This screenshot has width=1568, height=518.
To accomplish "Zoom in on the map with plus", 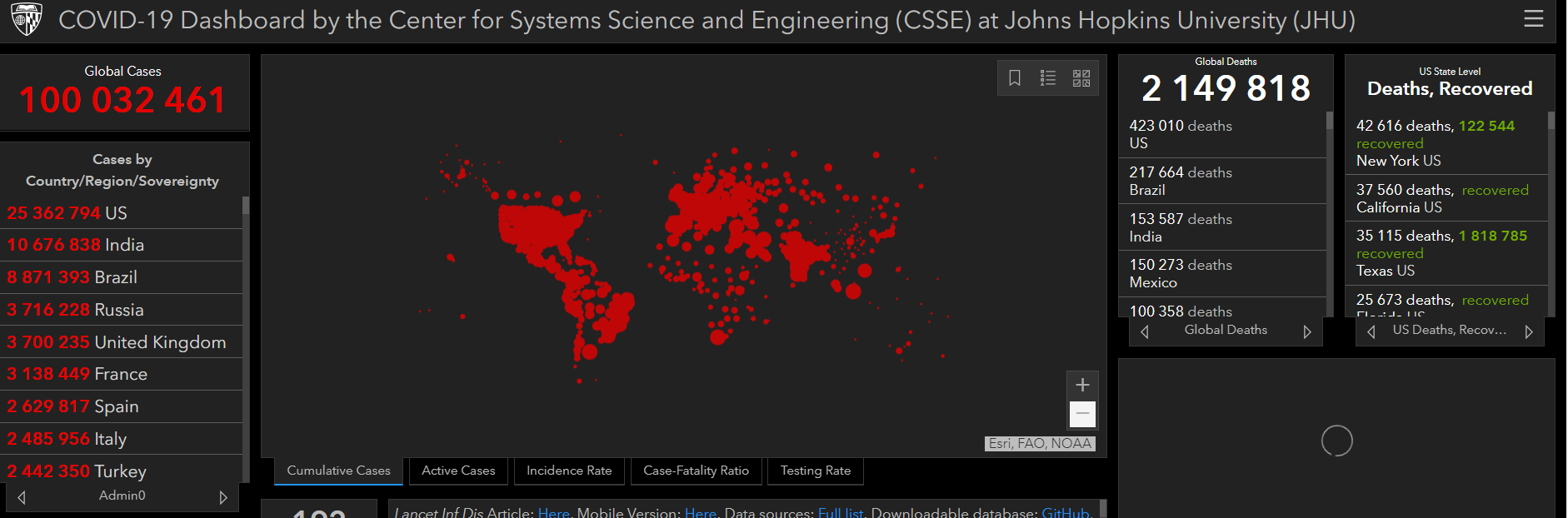I will click(1082, 385).
